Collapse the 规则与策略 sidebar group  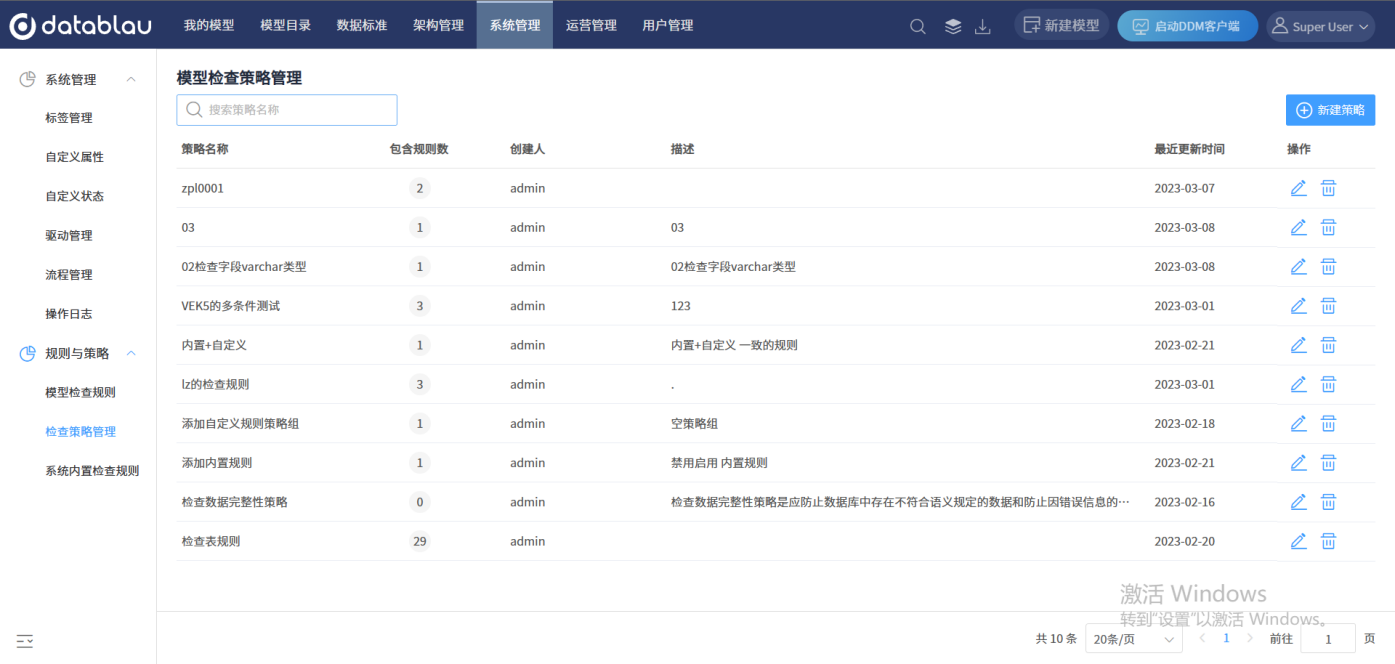(131, 353)
